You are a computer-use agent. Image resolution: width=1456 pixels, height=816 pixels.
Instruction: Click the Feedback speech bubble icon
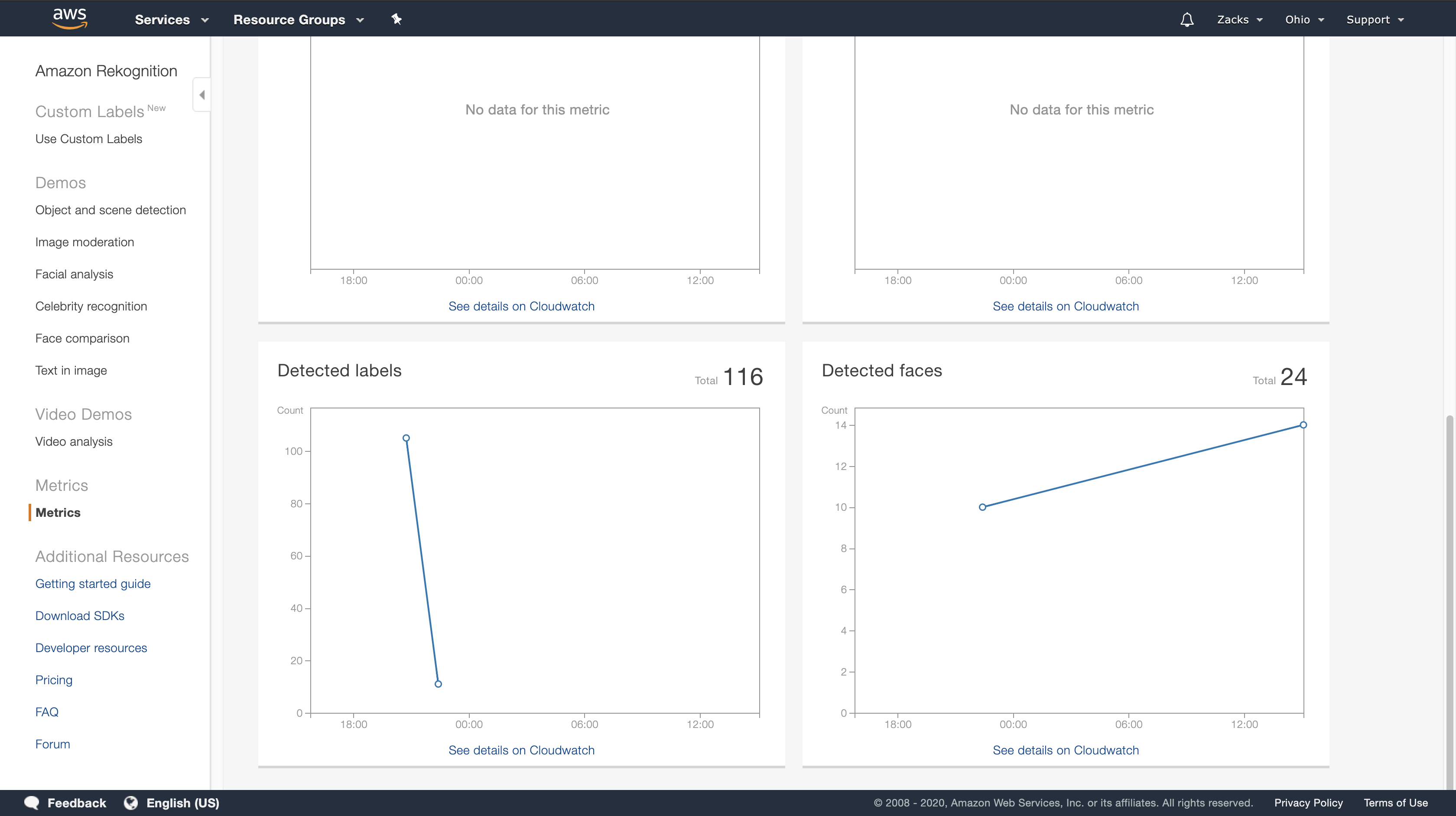(x=32, y=803)
